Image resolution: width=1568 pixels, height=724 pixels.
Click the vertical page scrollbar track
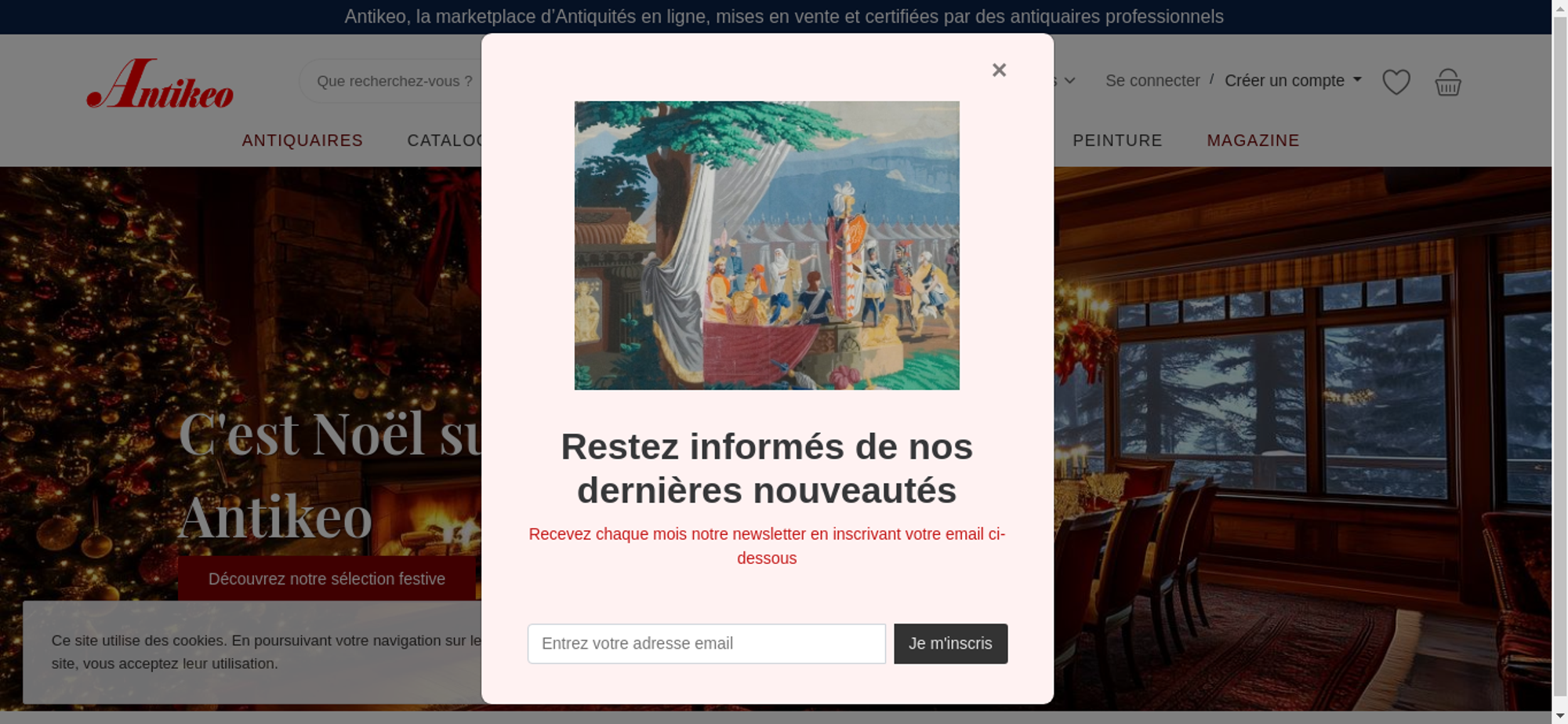pos(1560,392)
